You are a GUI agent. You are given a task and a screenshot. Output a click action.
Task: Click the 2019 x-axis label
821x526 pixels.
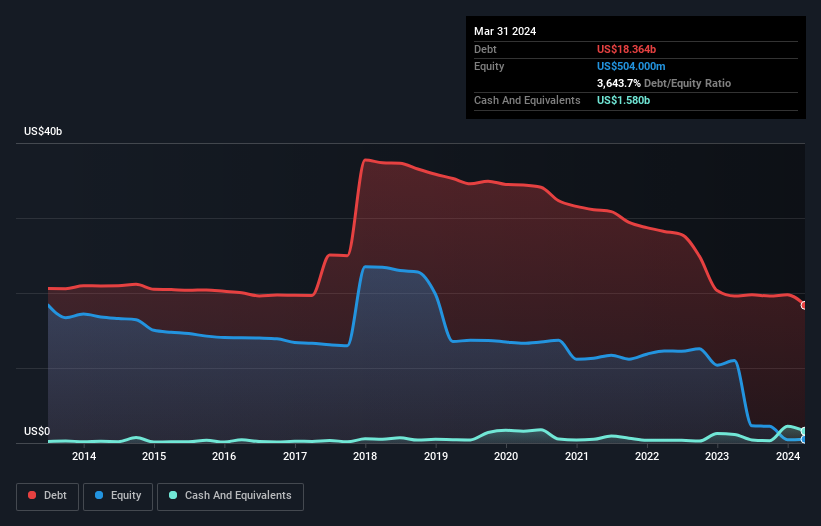436,456
